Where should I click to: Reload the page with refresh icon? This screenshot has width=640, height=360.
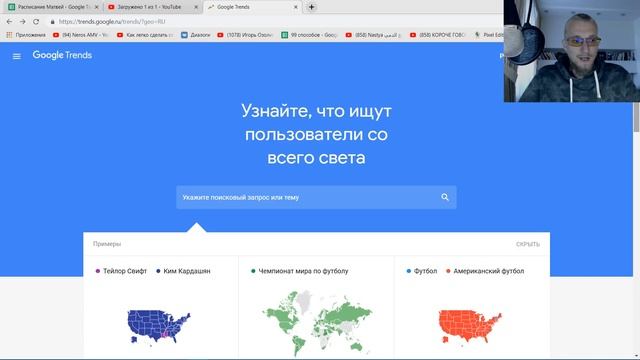[36, 22]
